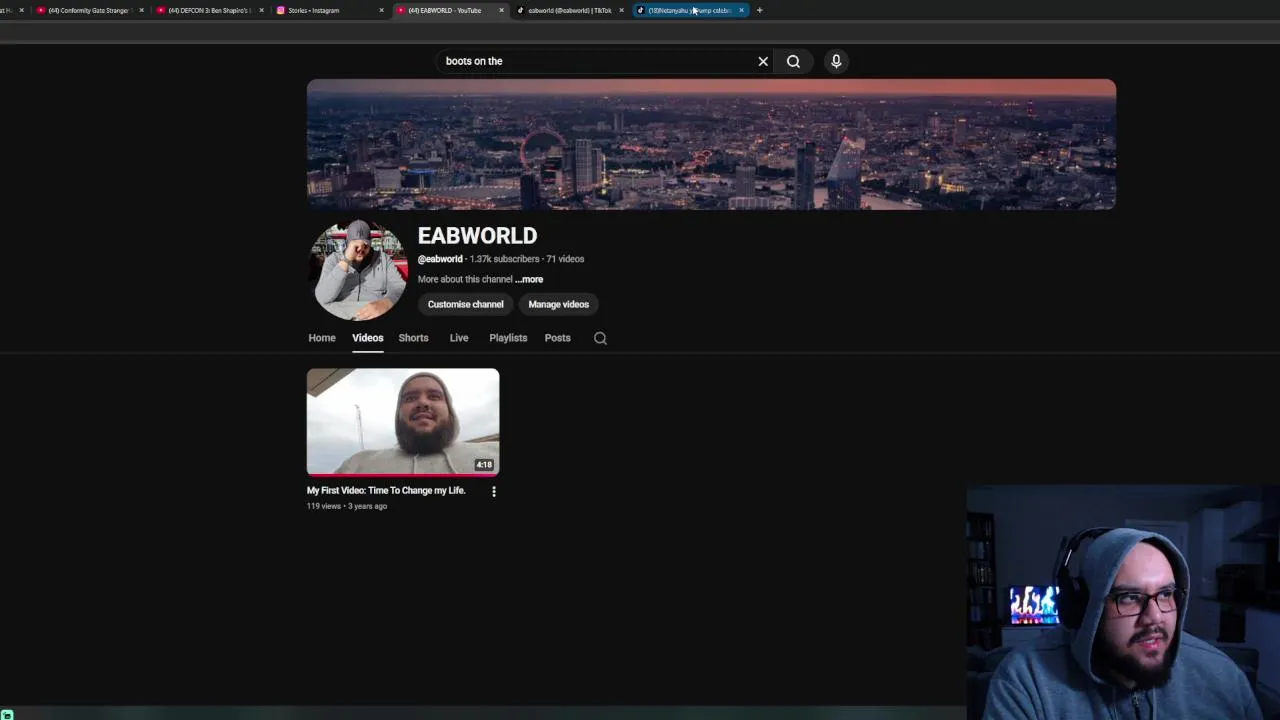Close the EABWORLD YouTube tab
This screenshot has width=1280, height=720.
click(x=501, y=10)
